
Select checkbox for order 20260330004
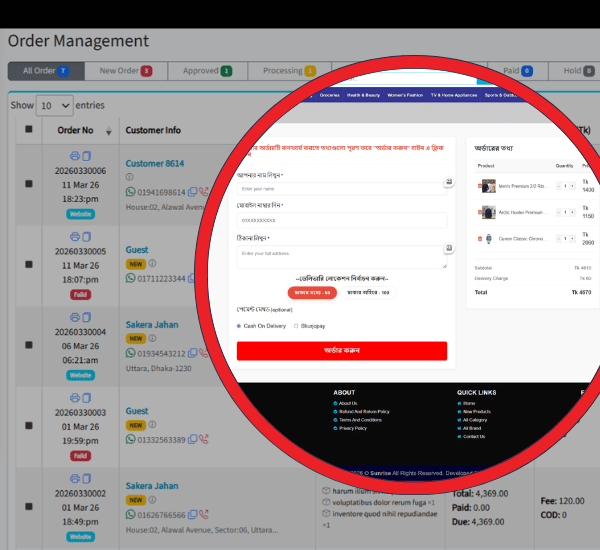point(29,345)
